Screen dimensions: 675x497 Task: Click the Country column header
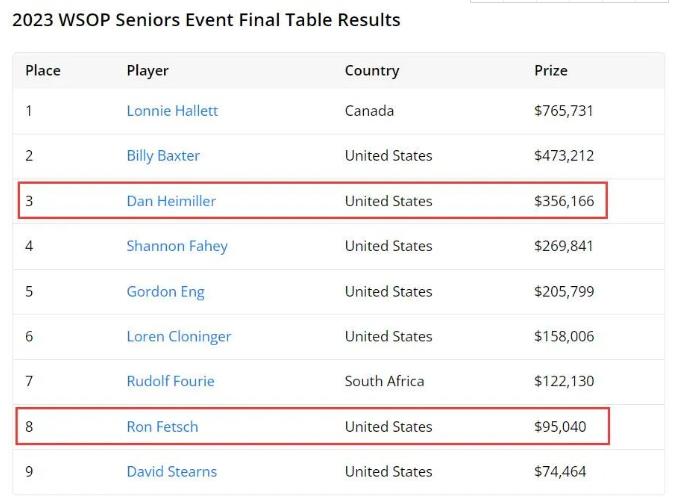(x=372, y=71)
